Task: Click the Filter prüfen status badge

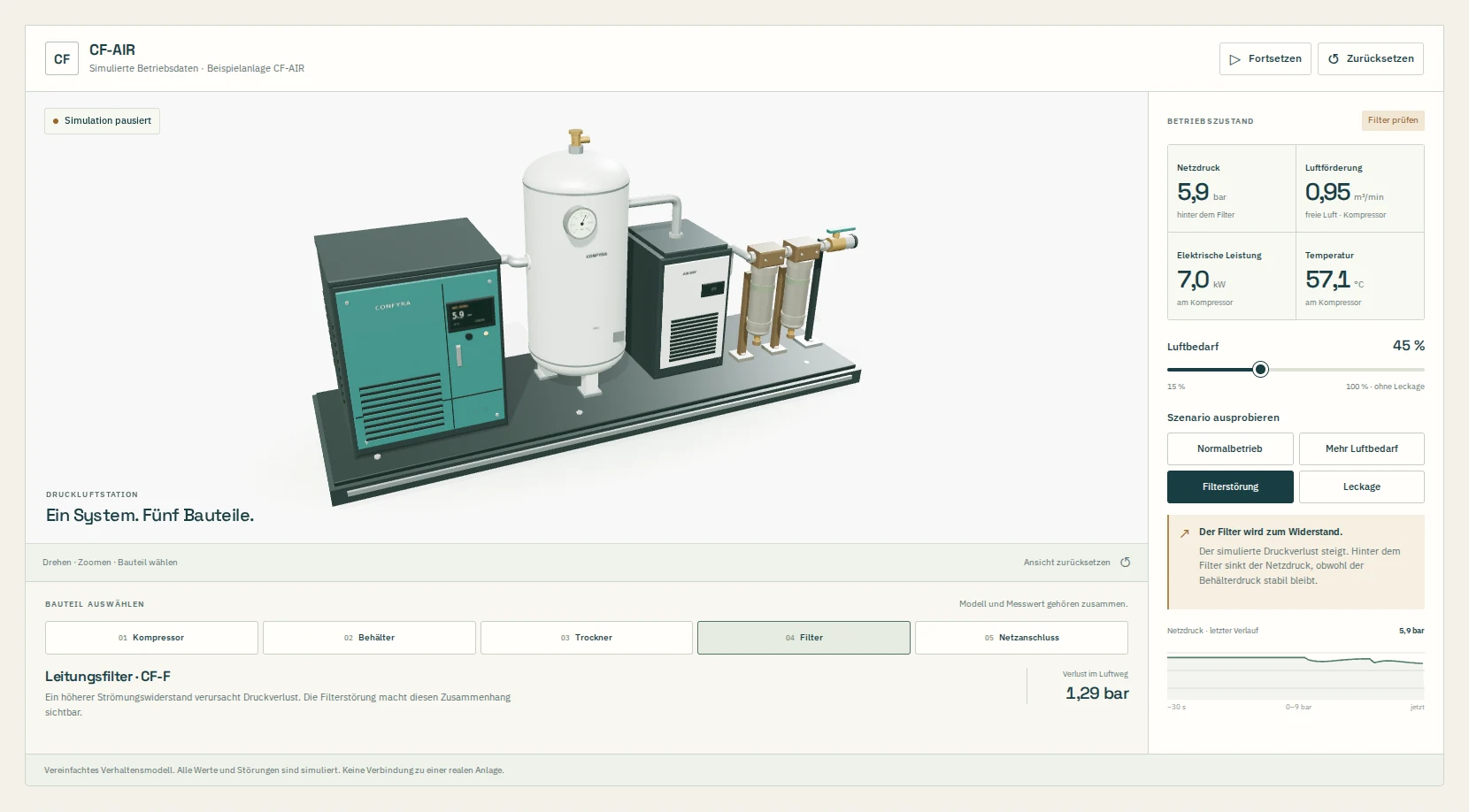Action: coord(1393,120)
